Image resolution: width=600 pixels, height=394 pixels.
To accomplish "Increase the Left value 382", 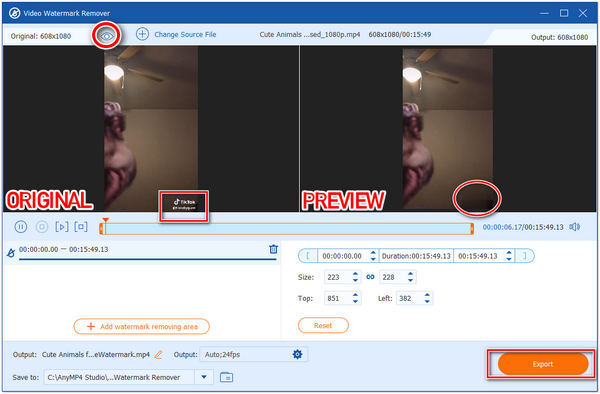I will (x=427, y=295).
